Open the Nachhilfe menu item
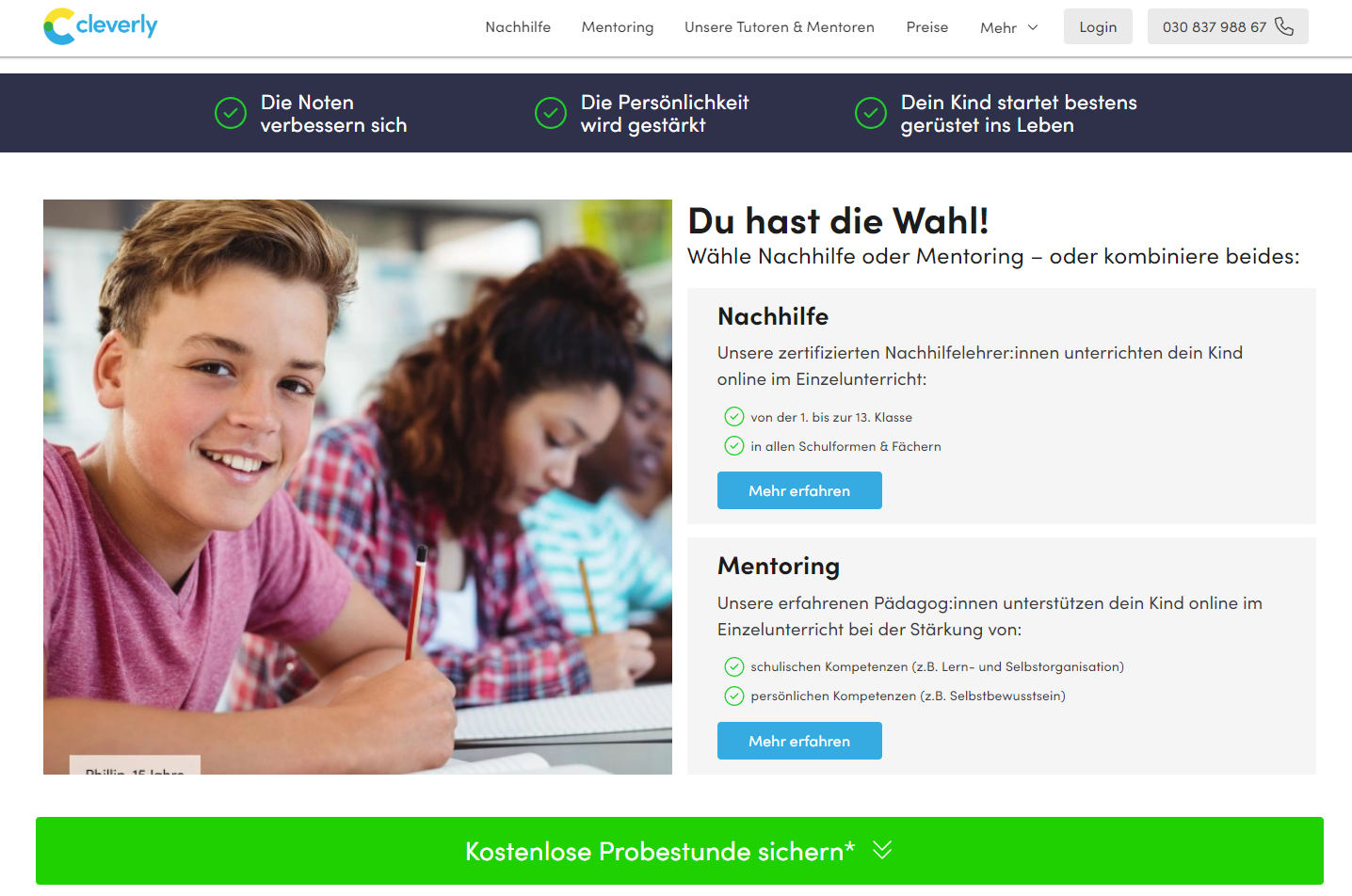This screenshot has height=896, width=1352. (x=518, y=27)
